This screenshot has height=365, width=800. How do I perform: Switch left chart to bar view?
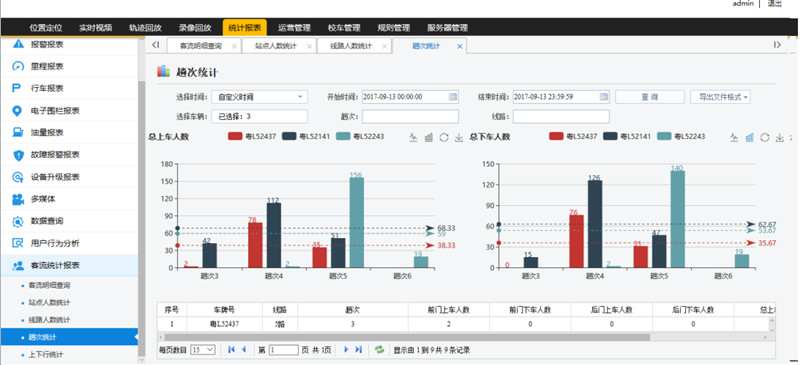(429, 137)
